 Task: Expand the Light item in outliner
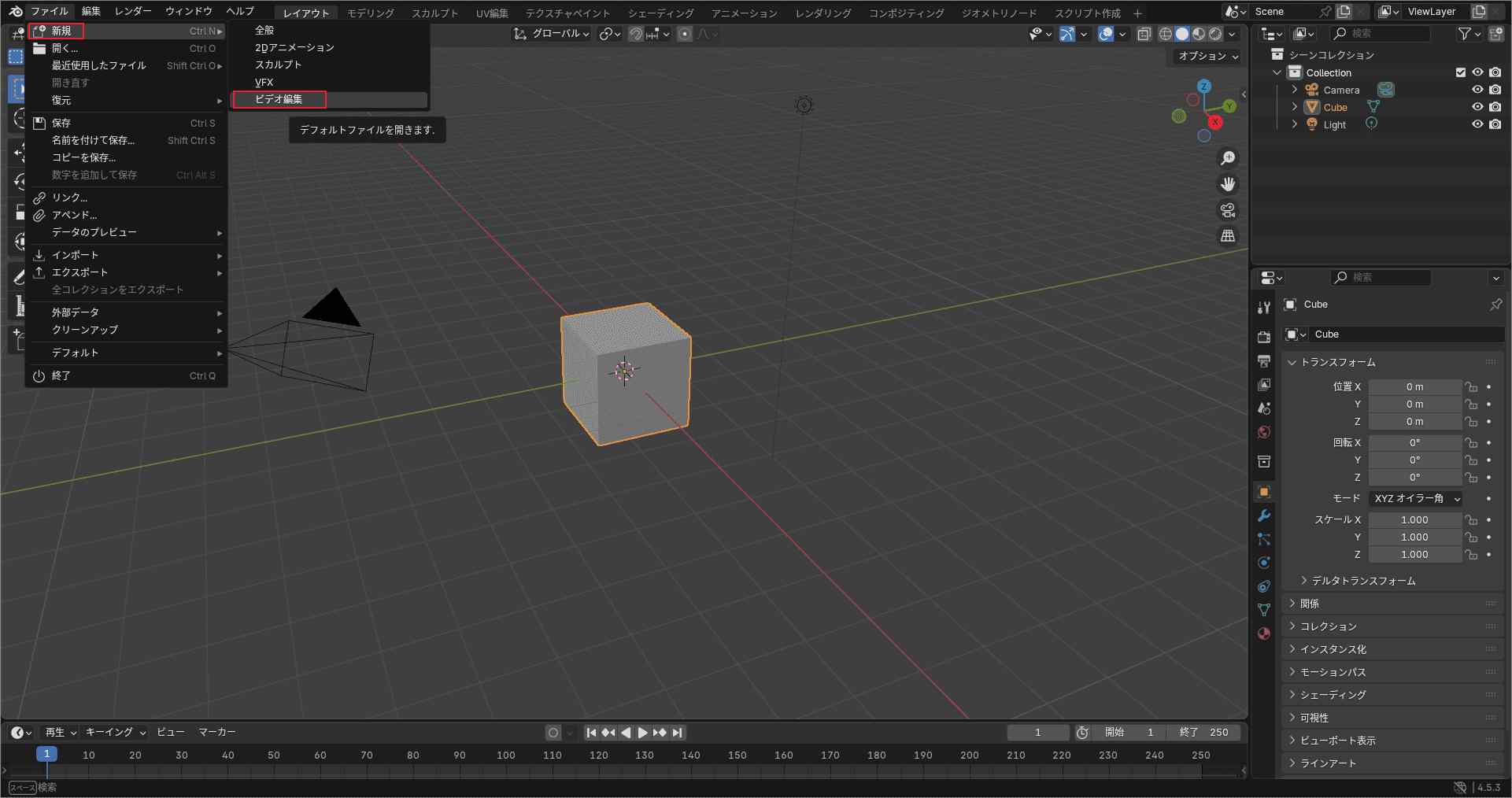pos(1295,124)
